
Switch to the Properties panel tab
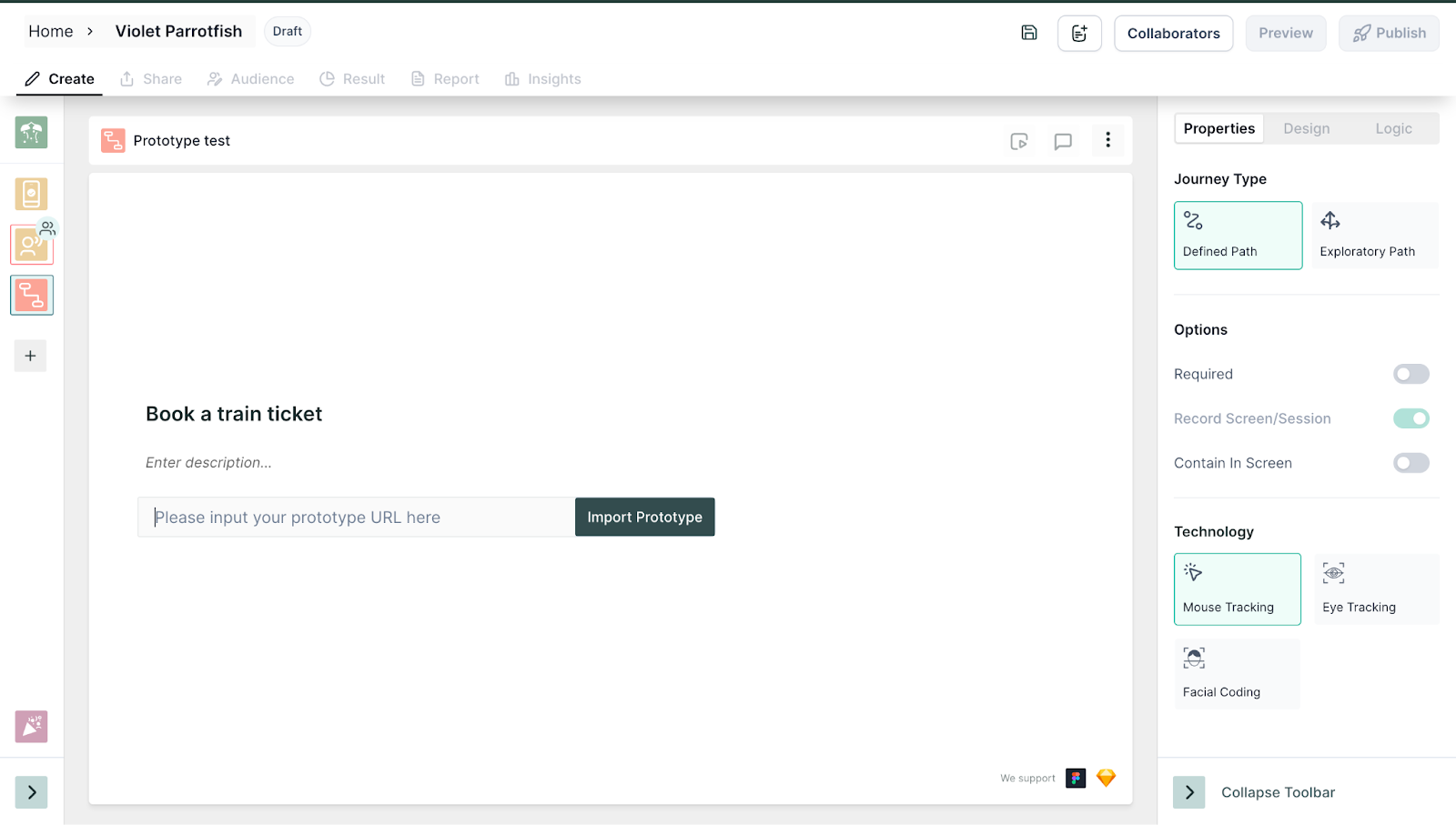1218,128
